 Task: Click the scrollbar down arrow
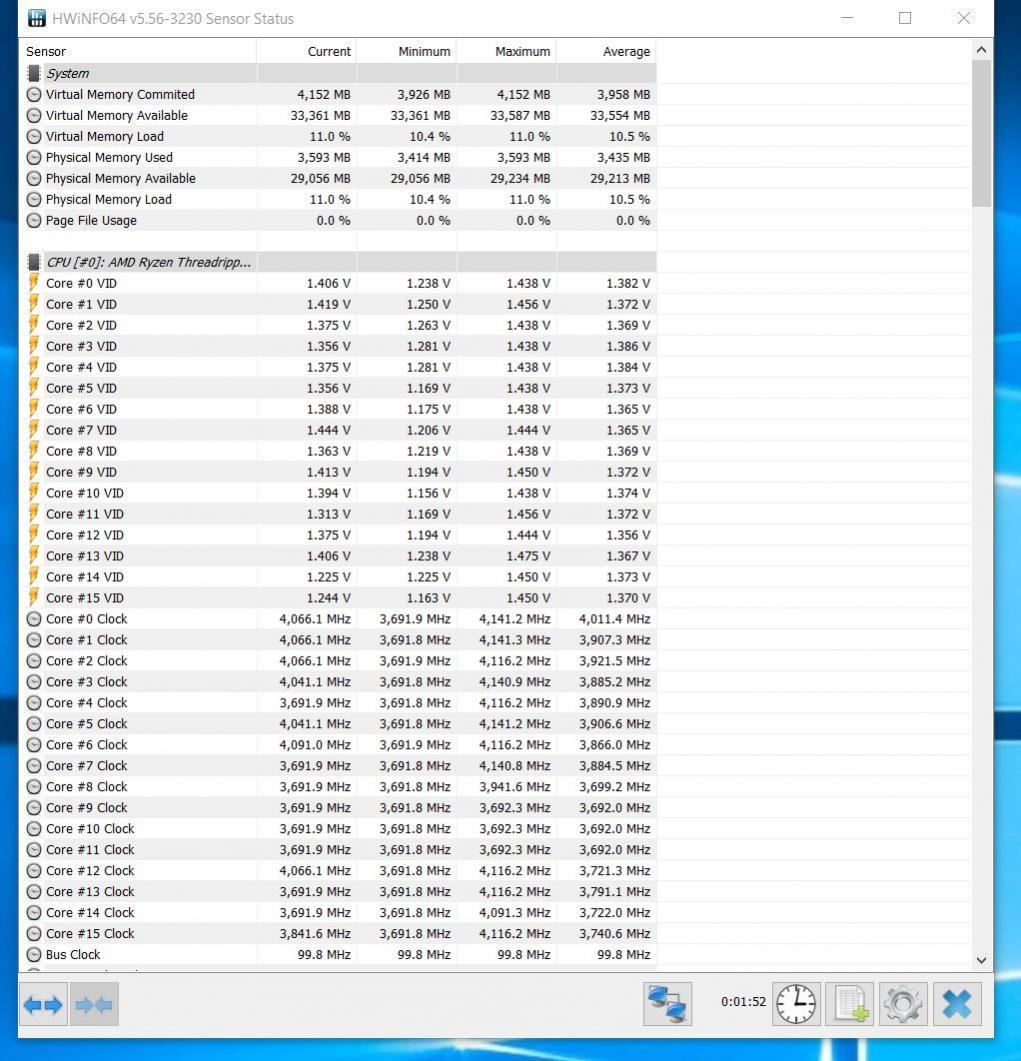981,960
